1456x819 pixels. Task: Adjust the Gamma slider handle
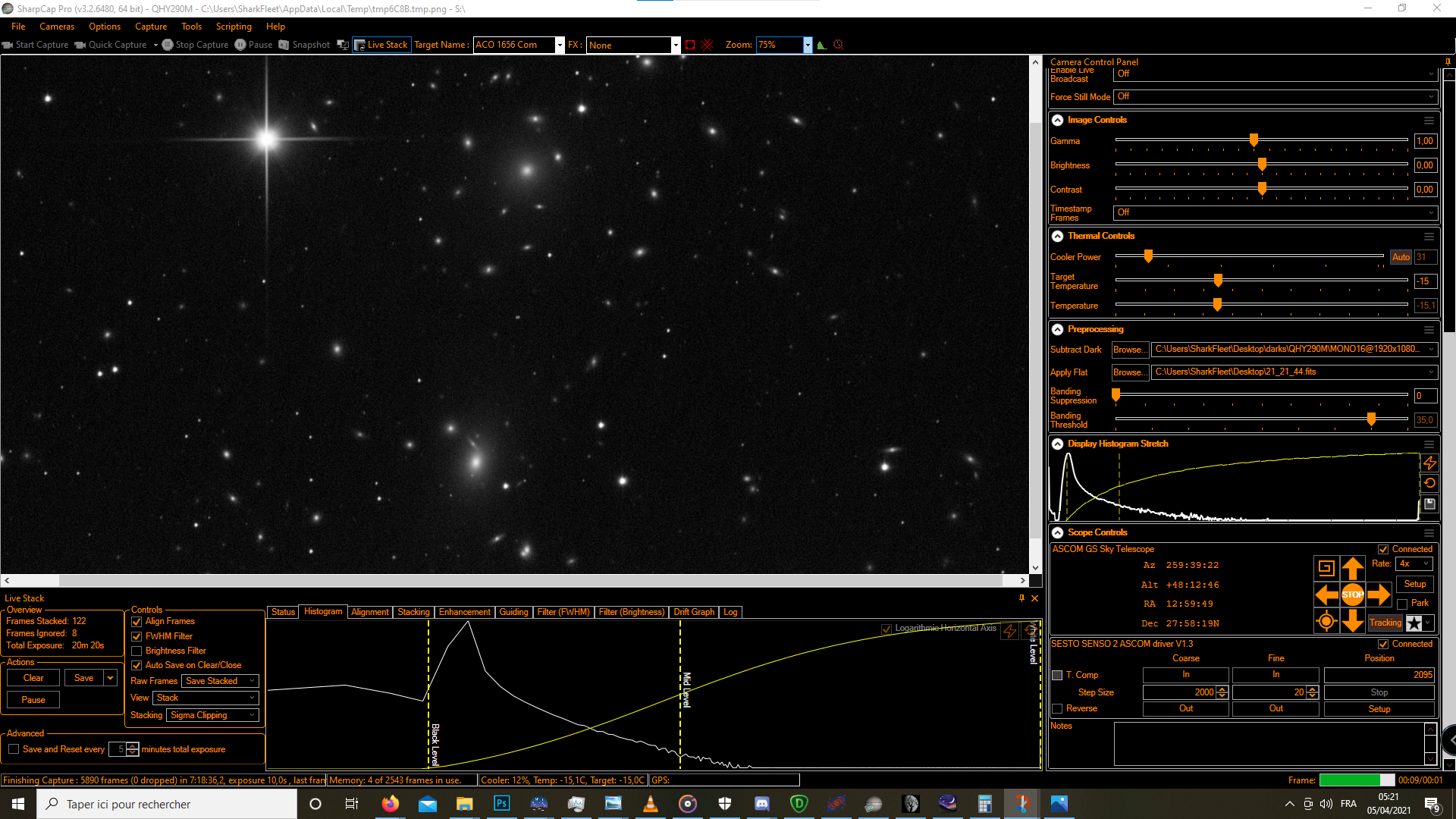click(1254, 140)
